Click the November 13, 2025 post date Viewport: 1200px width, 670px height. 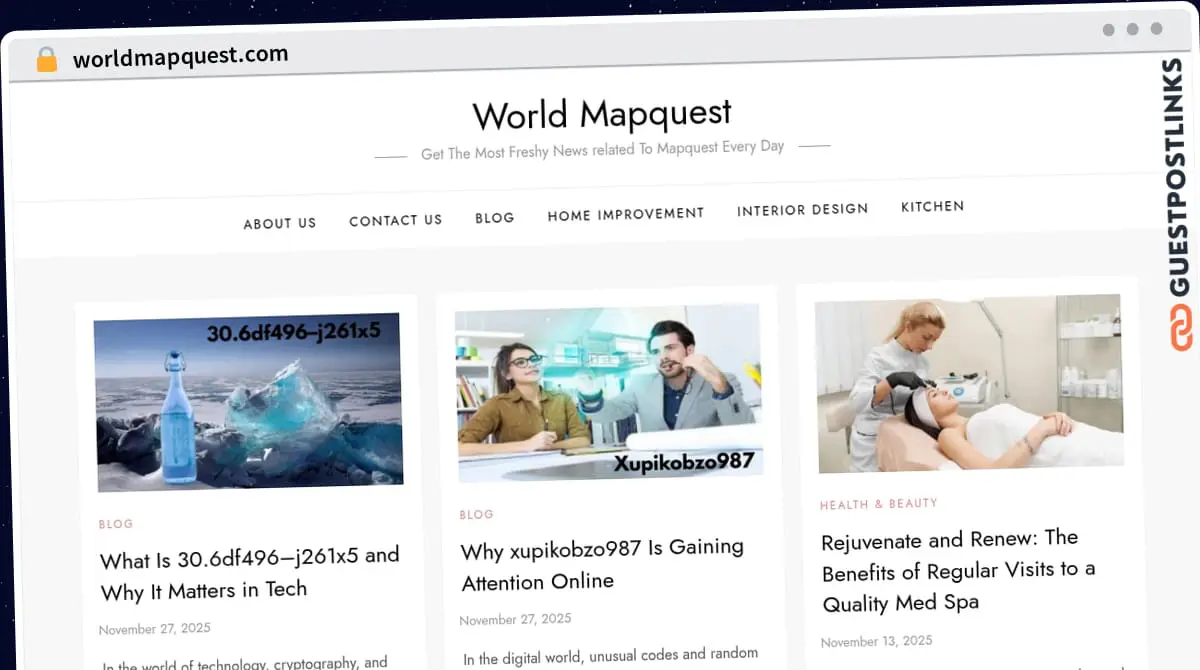(x=876, y=641)
